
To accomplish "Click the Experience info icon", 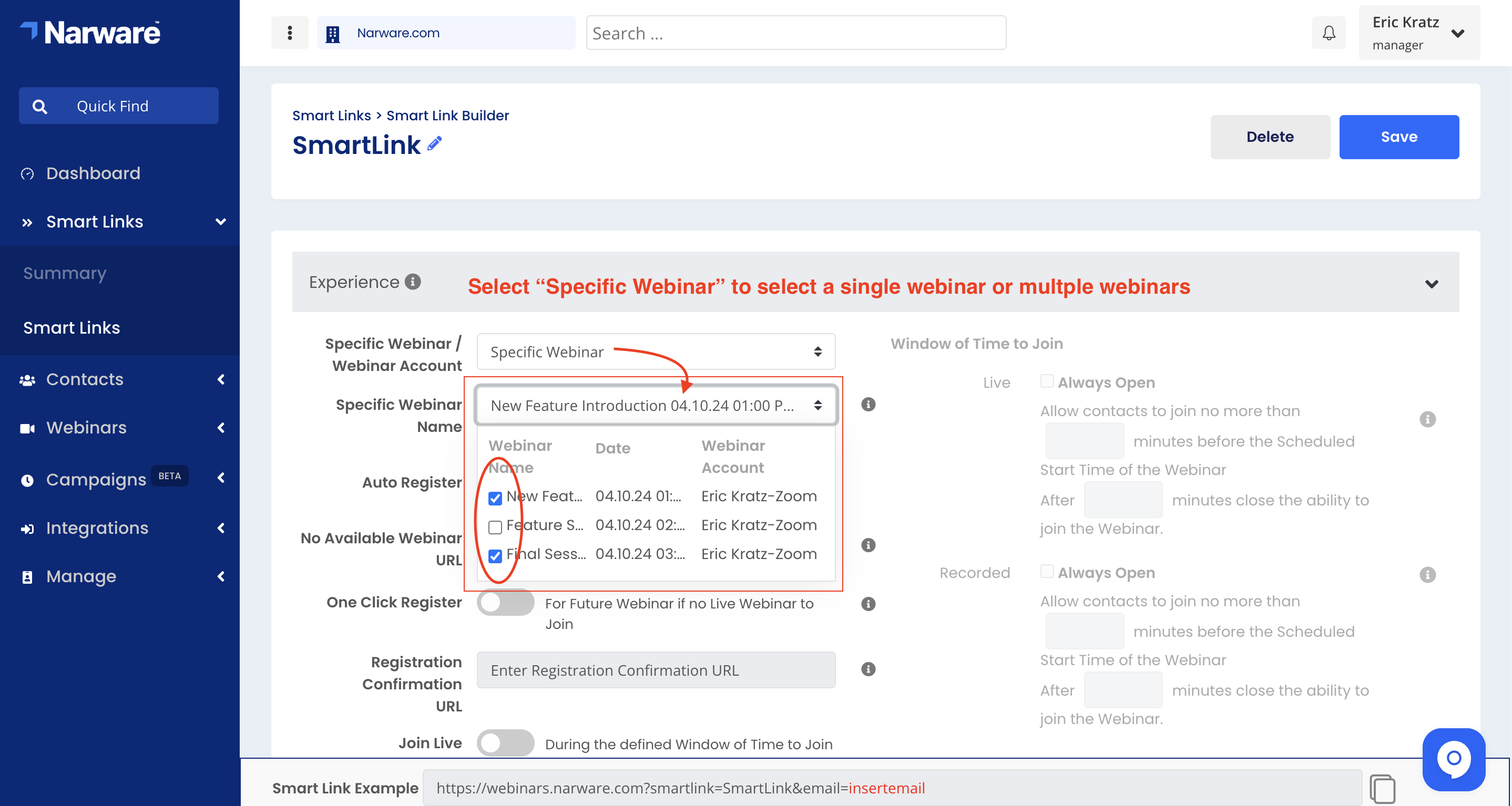I will tap(413, 282).
